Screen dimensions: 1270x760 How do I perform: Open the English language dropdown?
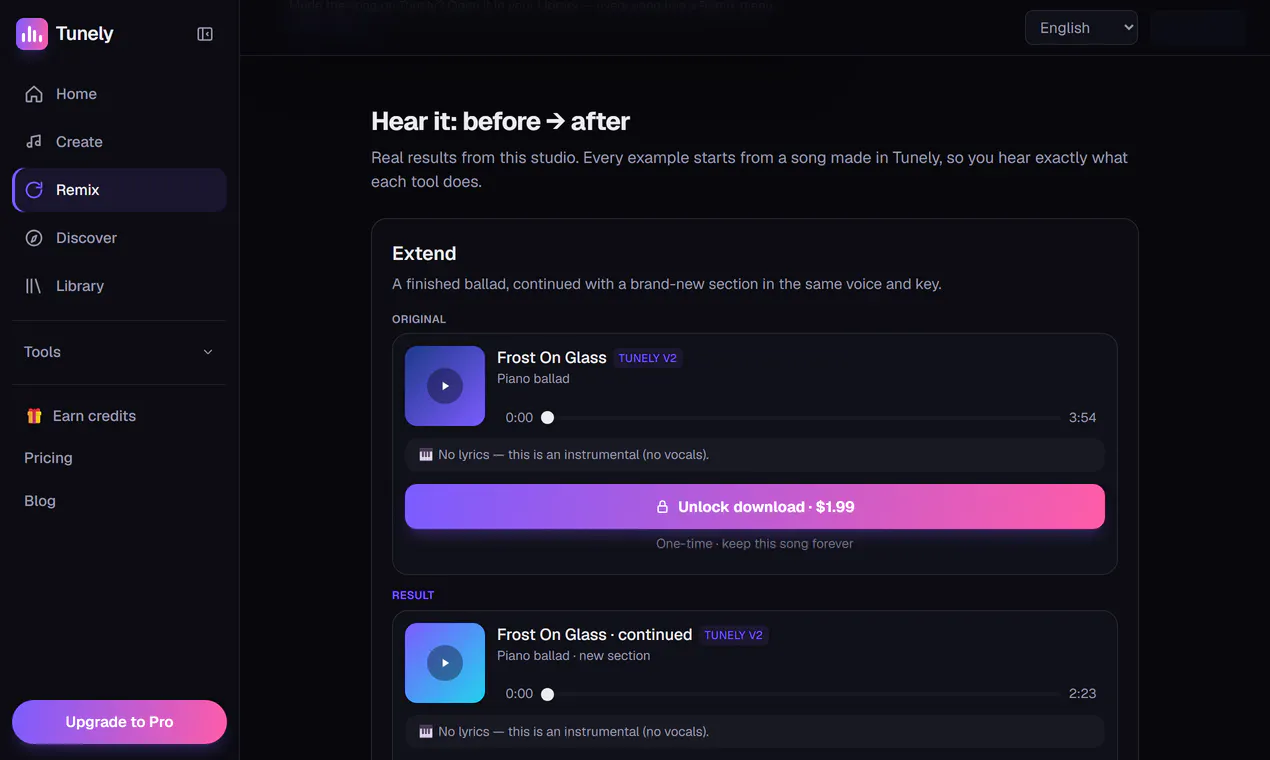point(1081,28)
